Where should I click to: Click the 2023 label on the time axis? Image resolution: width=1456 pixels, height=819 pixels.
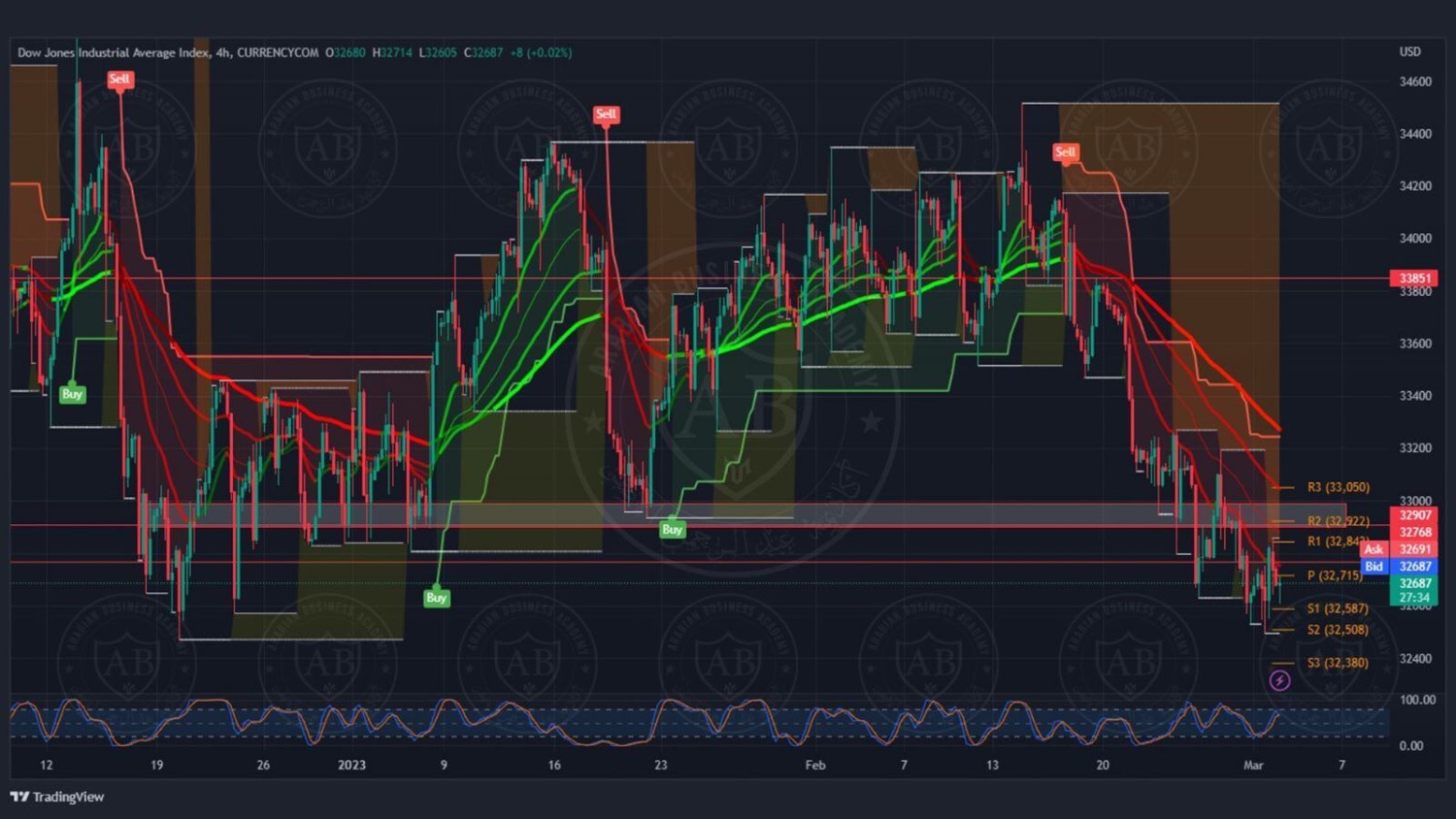tap(351, 765)
